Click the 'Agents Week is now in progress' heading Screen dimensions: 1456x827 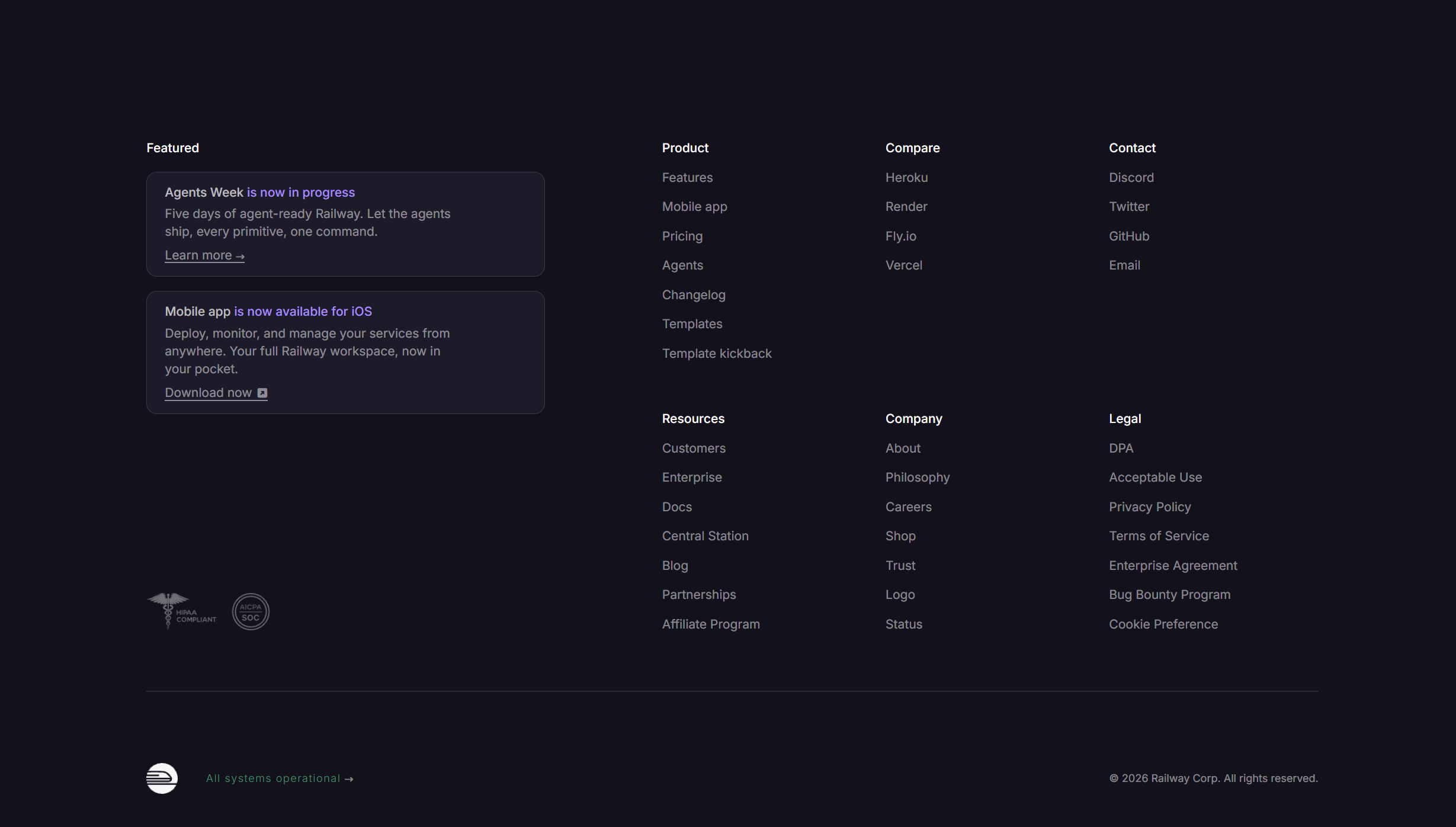259,193
